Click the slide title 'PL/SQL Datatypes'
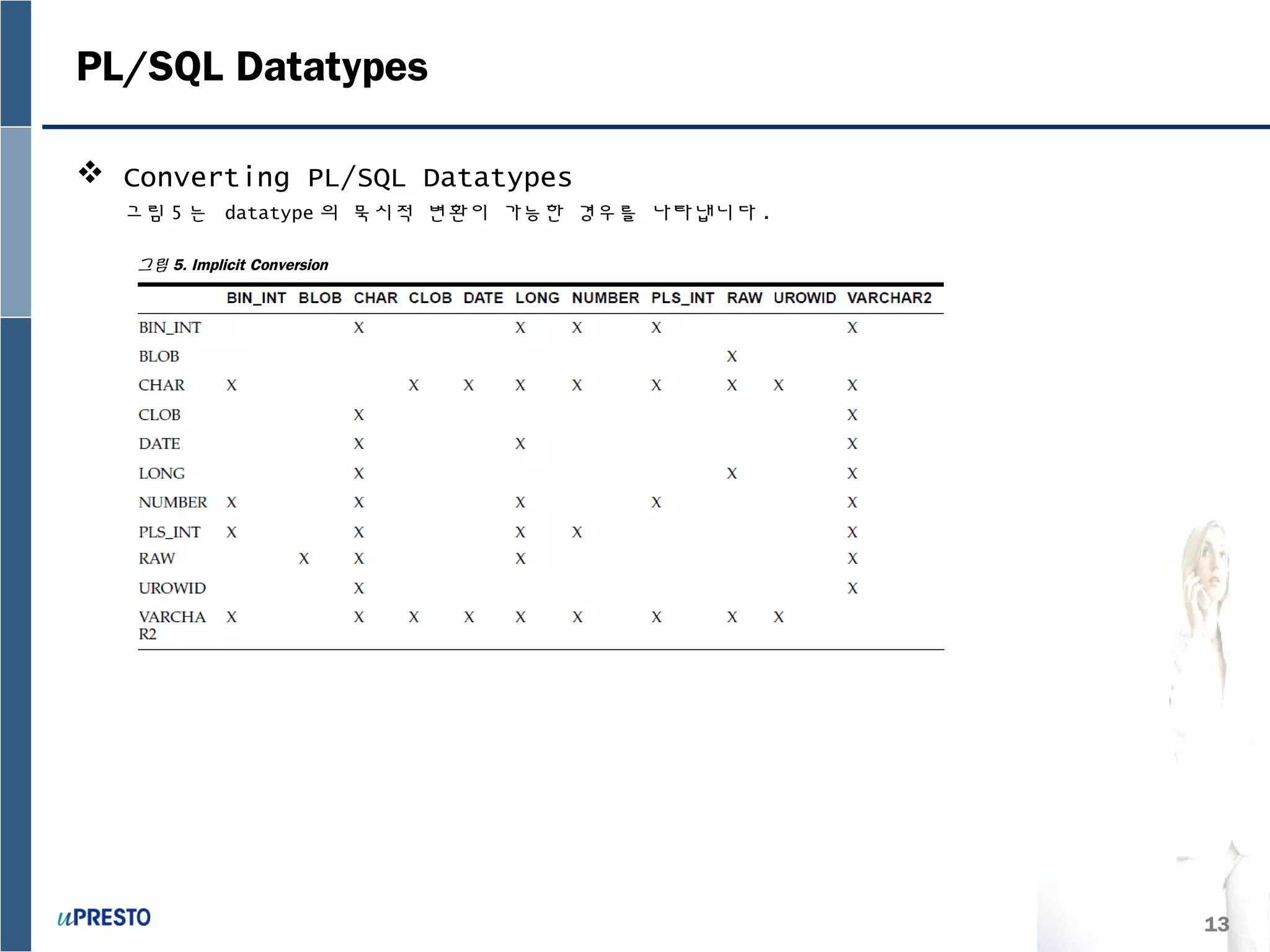This screenshot has width=1270, height=952. coord(252,67)
